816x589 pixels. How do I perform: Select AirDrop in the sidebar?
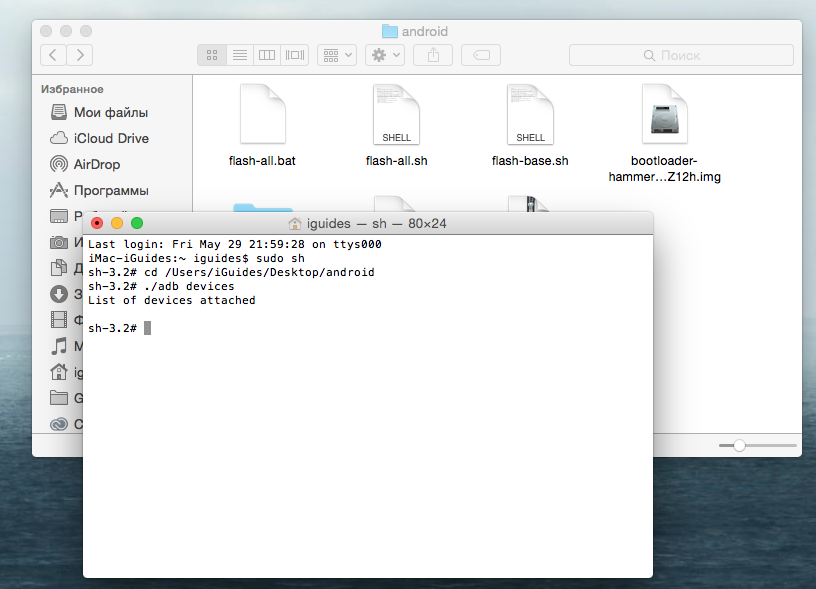(x=97, y=164)
